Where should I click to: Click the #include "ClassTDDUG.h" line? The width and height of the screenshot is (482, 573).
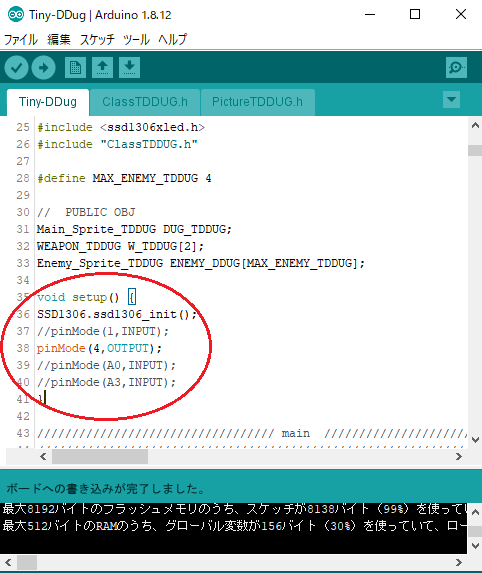pyautogui.click(x=117, y=144)
